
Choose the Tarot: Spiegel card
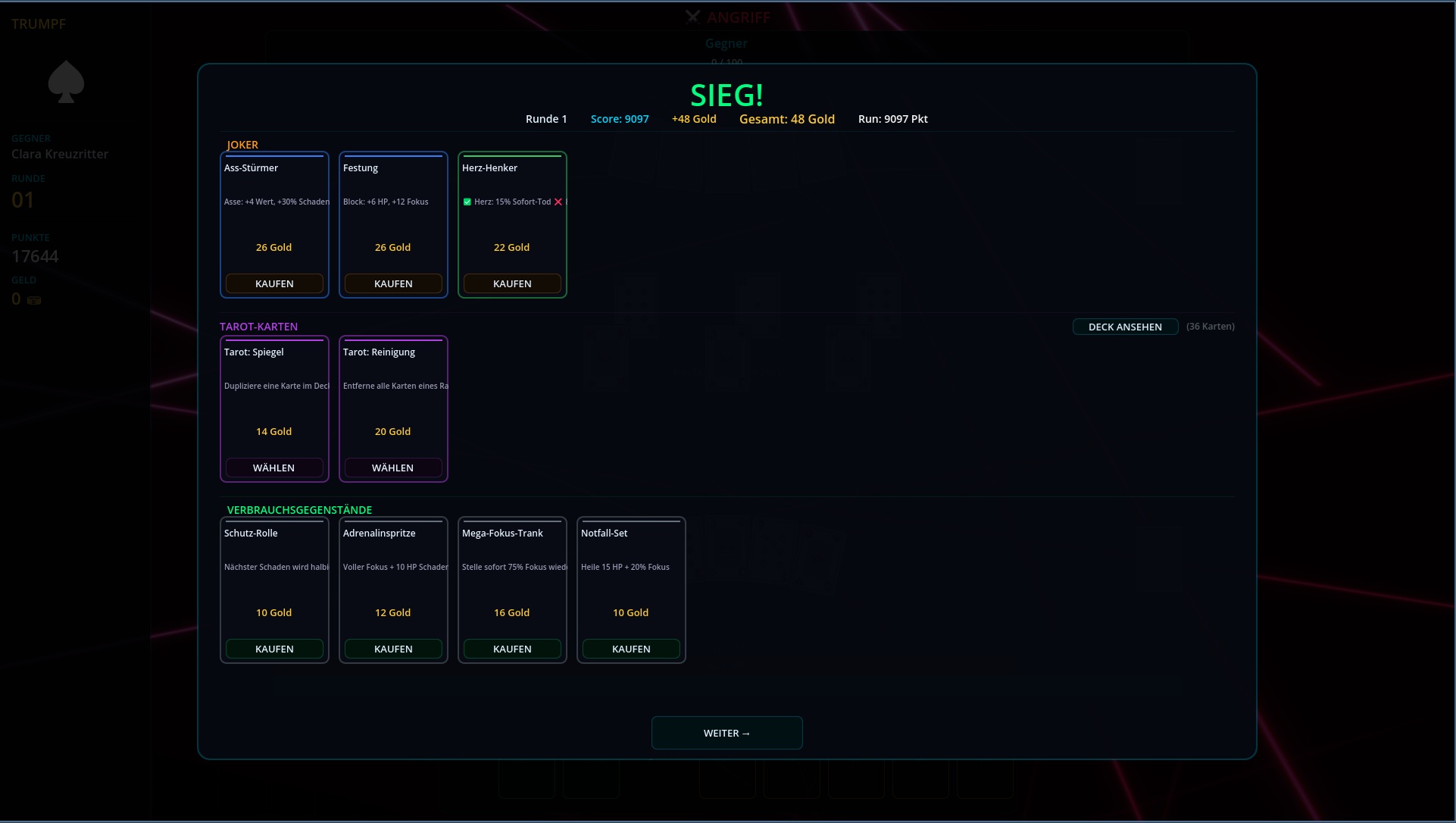pyautogui.click(x=274, y=468)
